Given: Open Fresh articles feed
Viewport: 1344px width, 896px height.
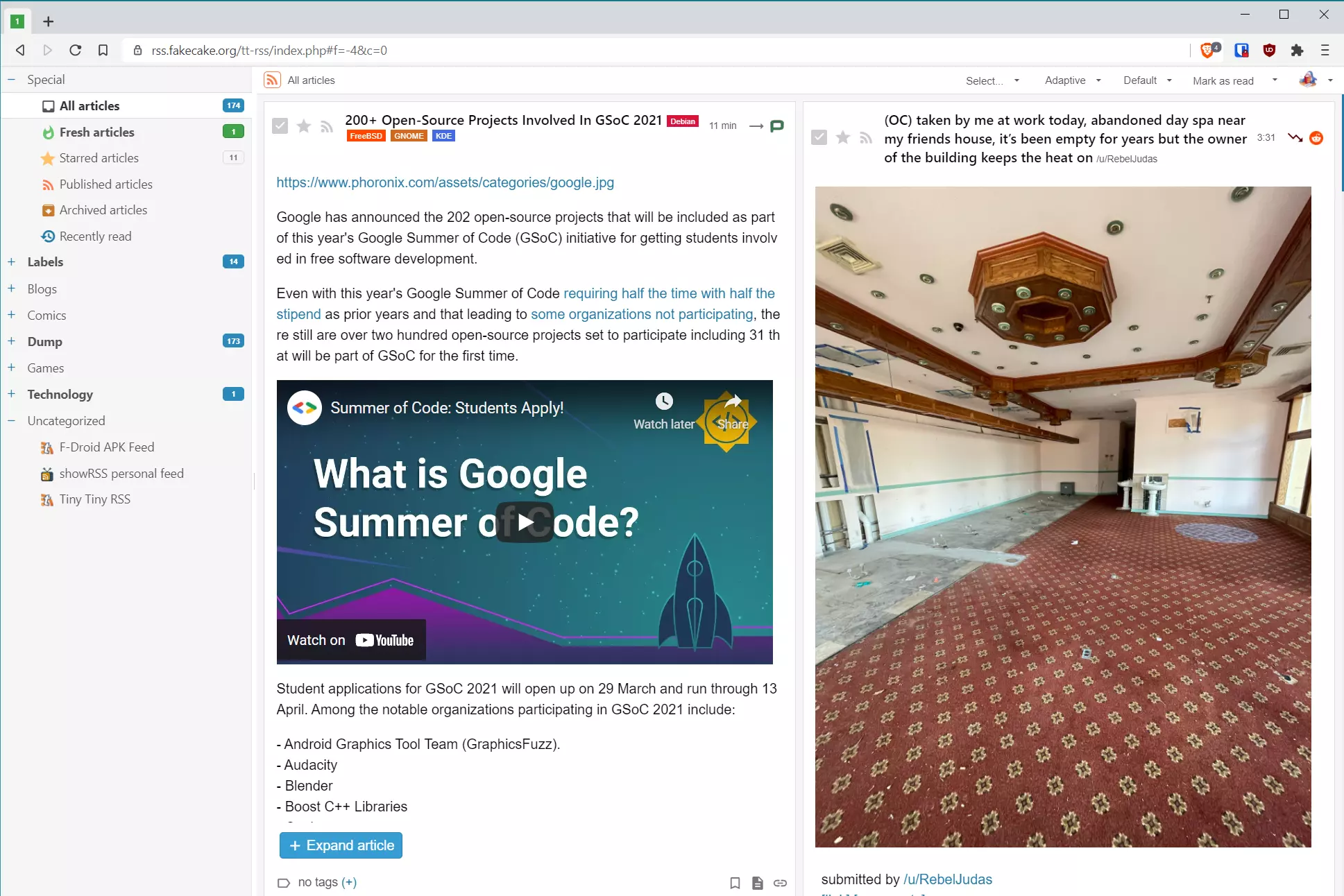Looking at the screenshot, I should coord(96,132).
